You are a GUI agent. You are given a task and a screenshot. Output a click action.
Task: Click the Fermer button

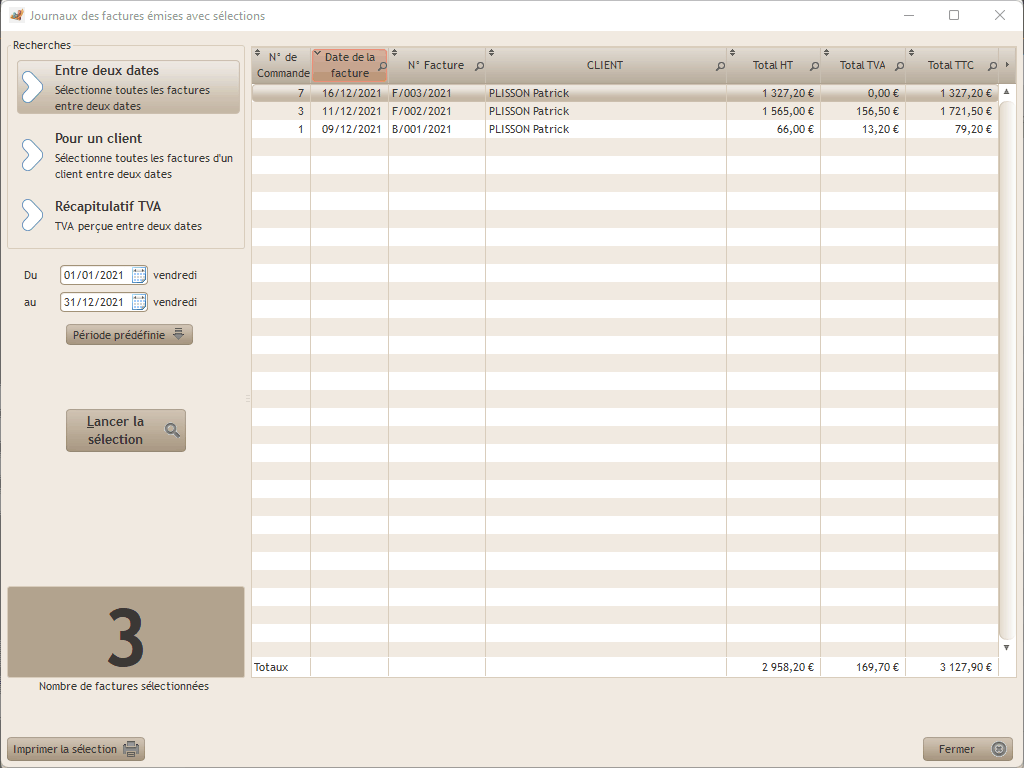[968, 749]
